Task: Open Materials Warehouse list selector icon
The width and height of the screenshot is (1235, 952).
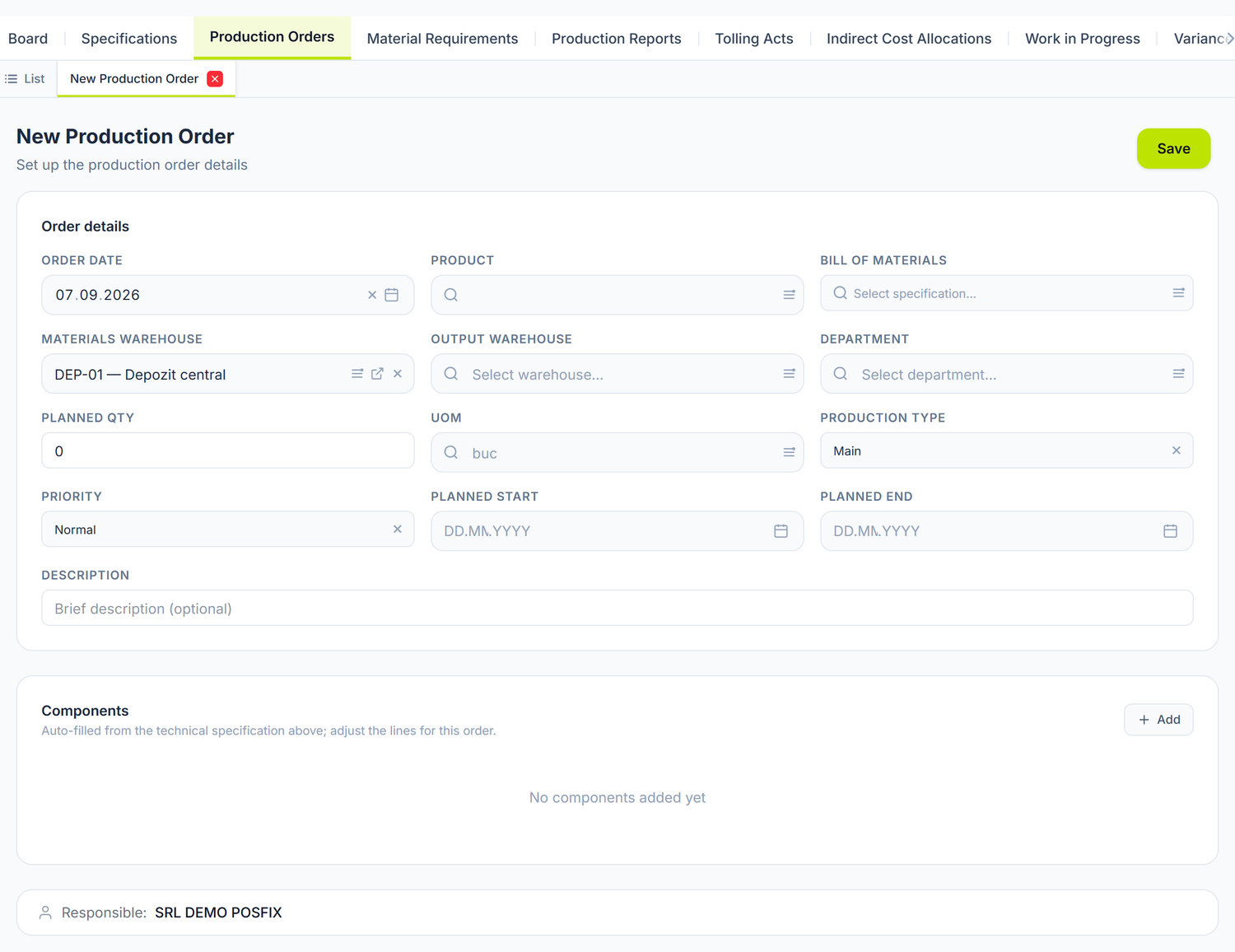Action: (357, 374)
